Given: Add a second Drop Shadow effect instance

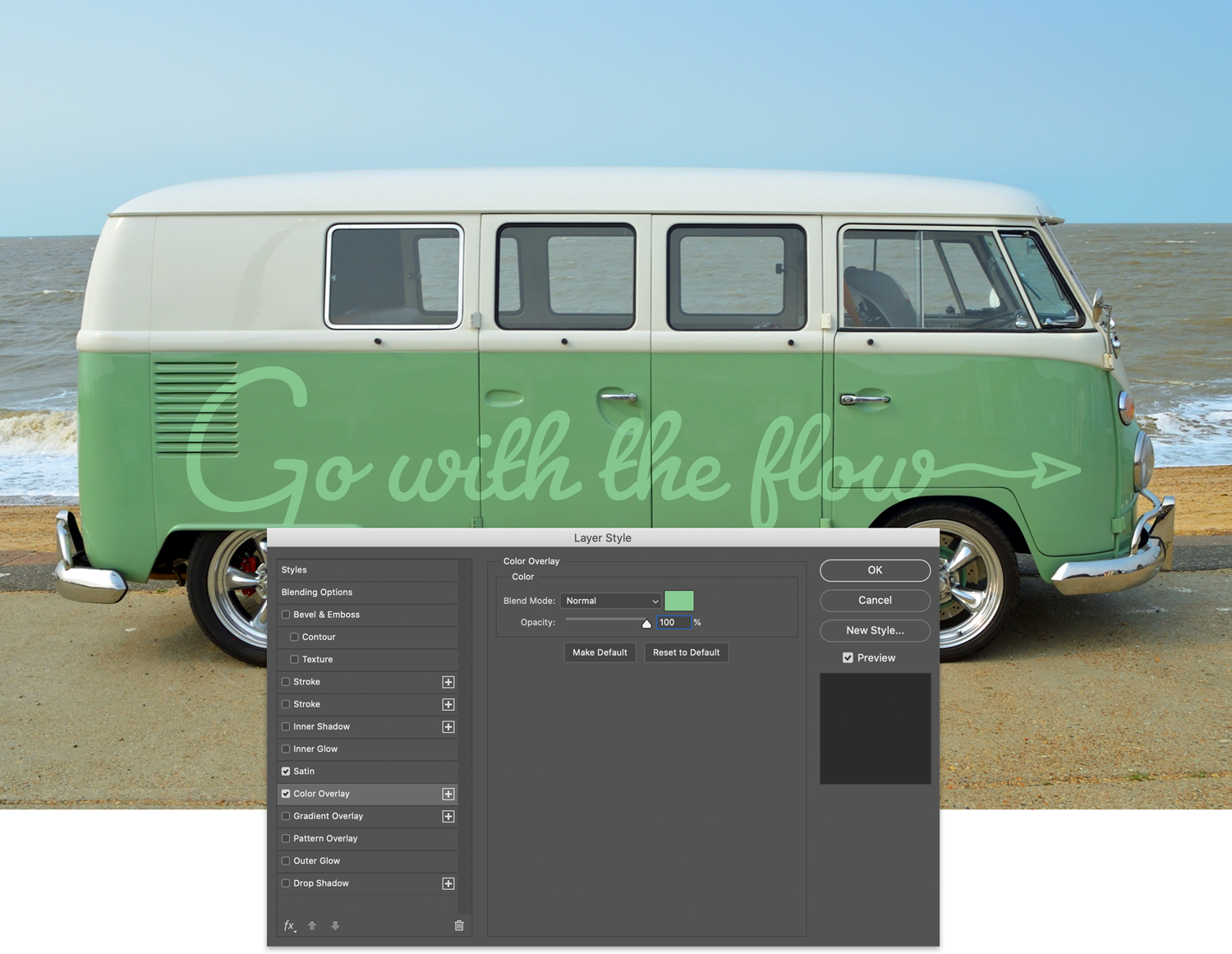Looking at the screenshot, I should (448, 883).
